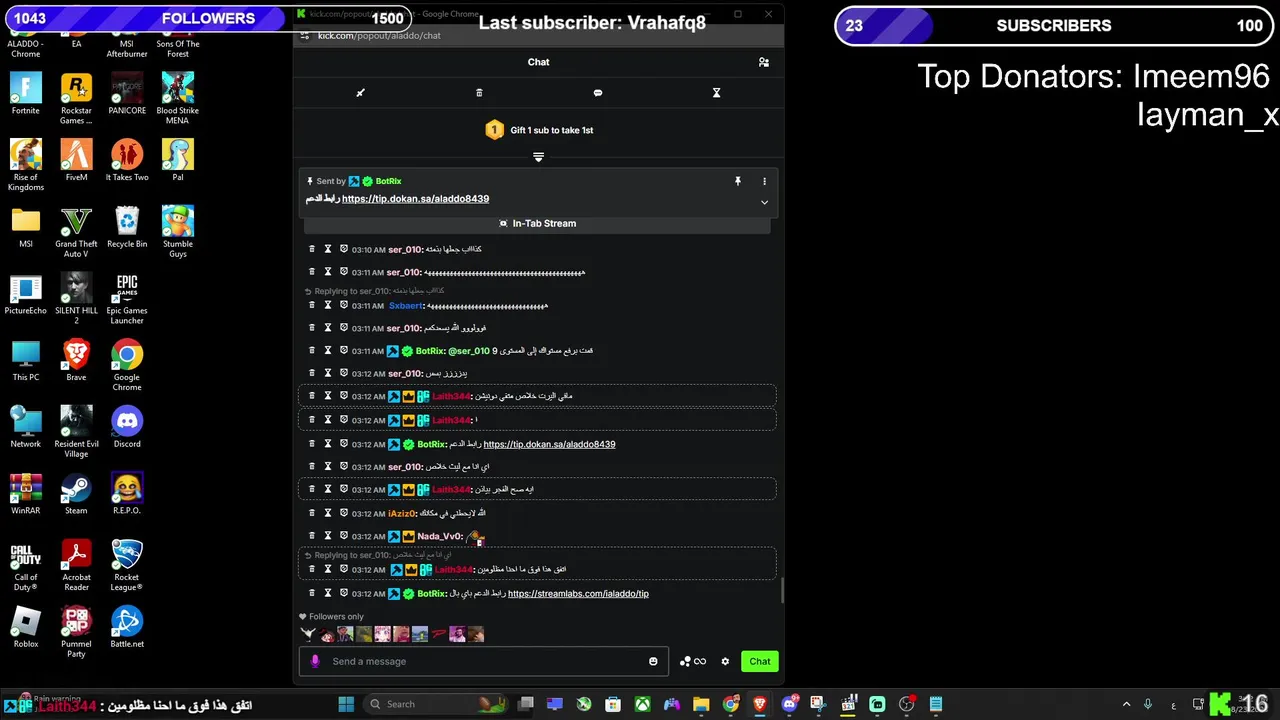Open the tip.dokan.sa link in pinned message

415,199
